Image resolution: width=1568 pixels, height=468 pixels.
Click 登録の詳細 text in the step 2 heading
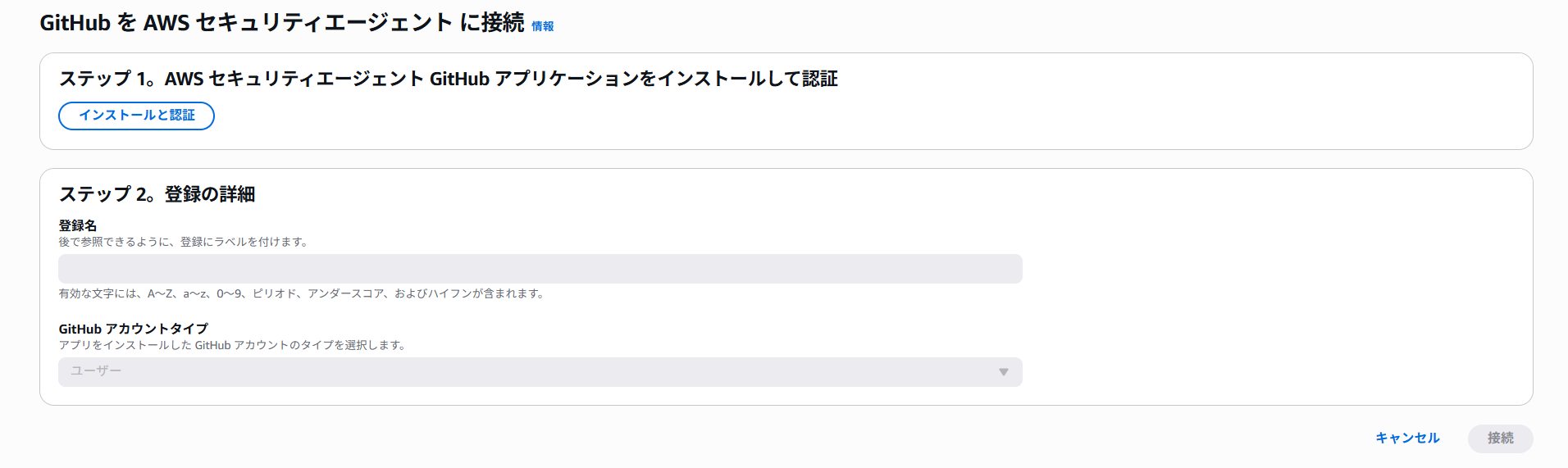(210, 194)
